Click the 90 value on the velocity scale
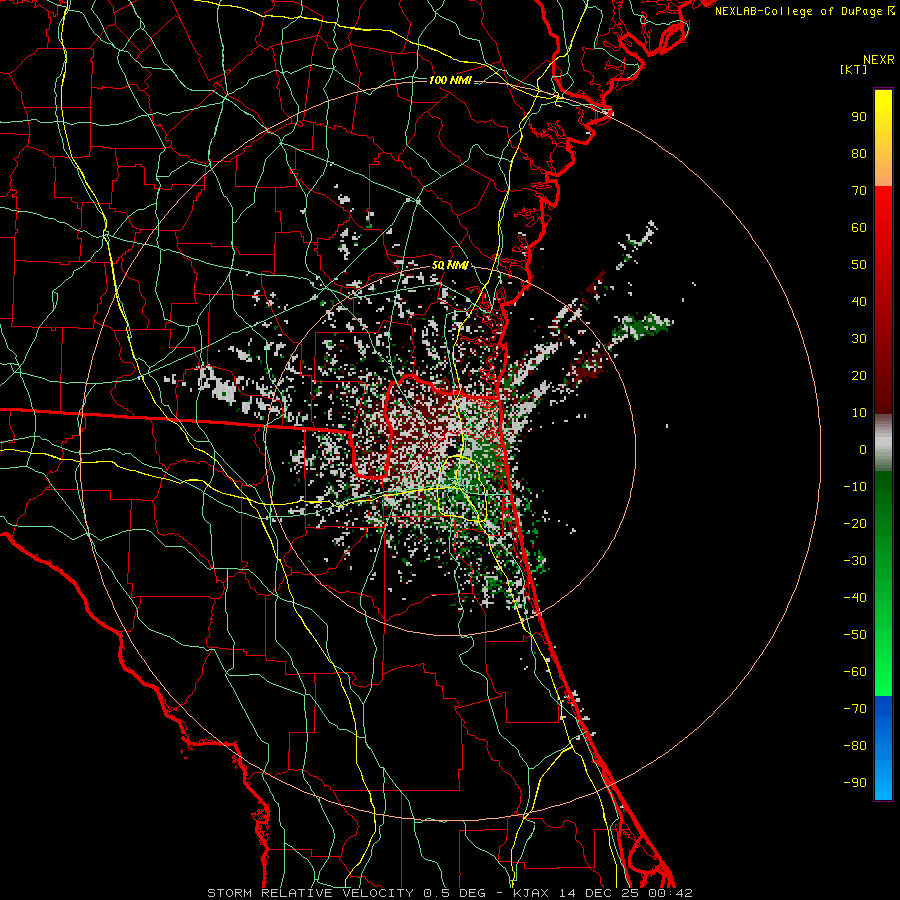Viewport: 900px width, 900px height. [x=859, y=117]
